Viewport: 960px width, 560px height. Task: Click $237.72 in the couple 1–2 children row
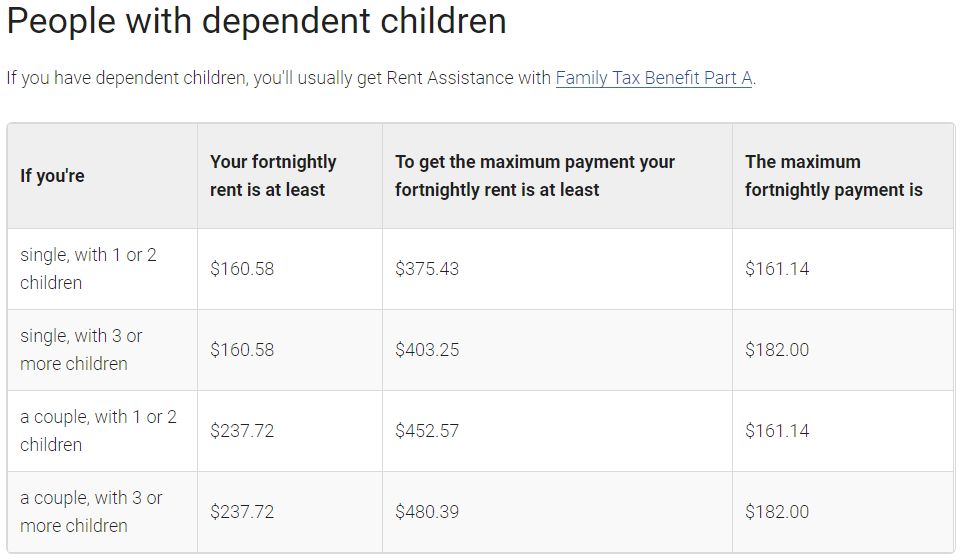[242, 431]
